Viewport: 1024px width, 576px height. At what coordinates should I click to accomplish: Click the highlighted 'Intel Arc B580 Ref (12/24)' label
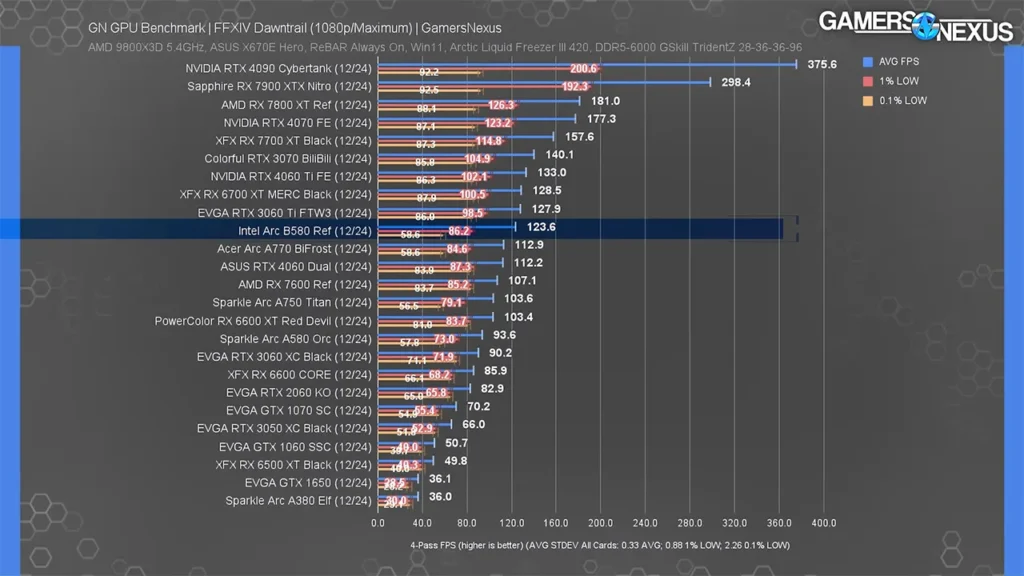tap(304, 231)
